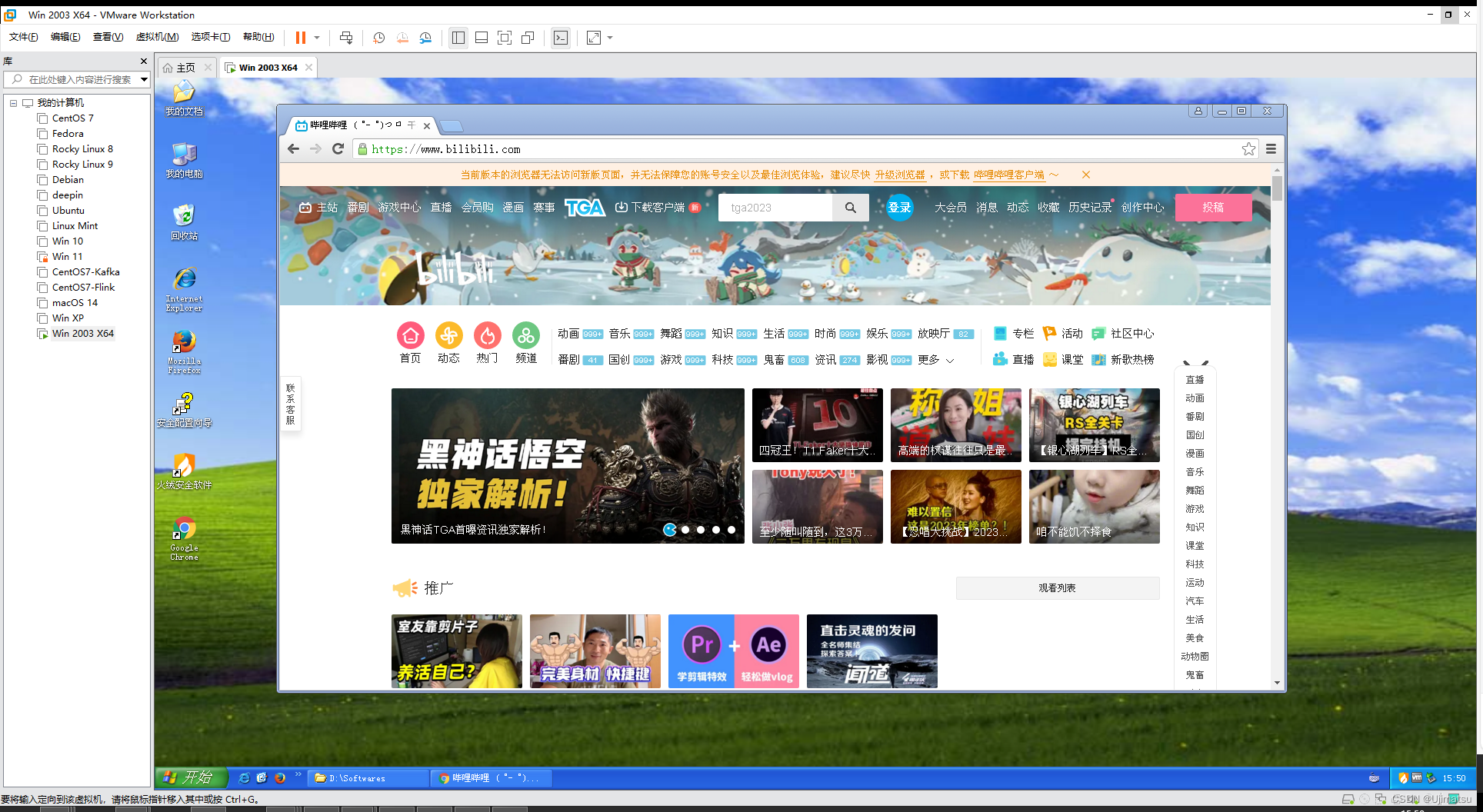Screen dimensions: 1483x812
Task: Open the Pr + Ae promo thumbnail
Action: [734, 651]
